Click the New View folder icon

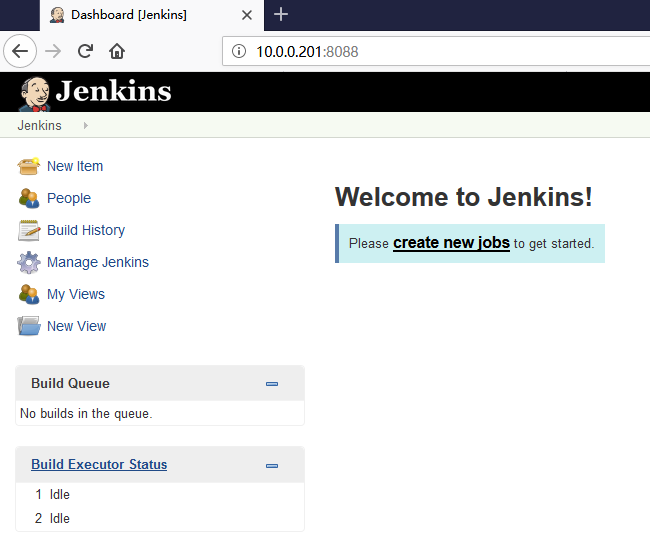(29, 326)
